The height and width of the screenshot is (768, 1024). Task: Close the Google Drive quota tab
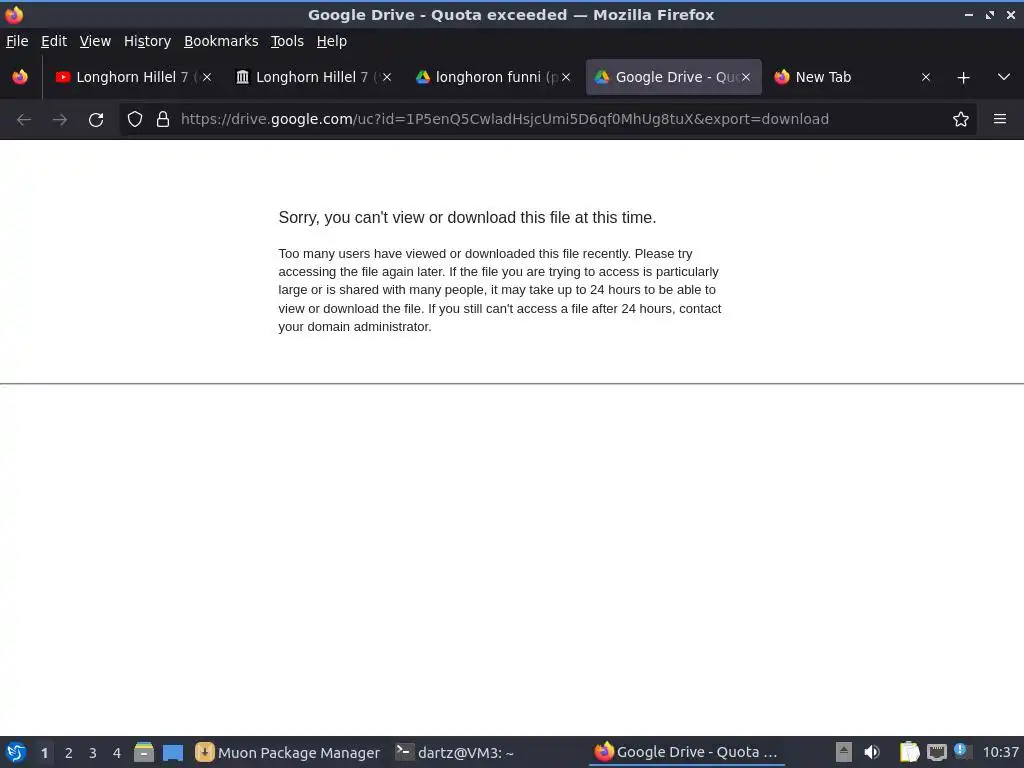point(746,77)
